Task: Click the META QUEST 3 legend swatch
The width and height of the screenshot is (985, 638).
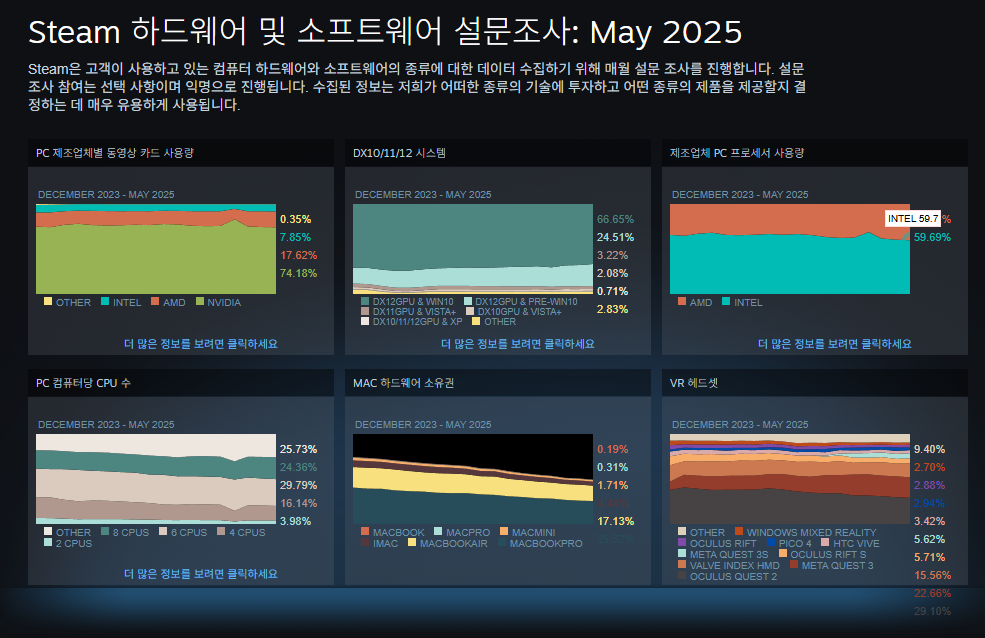Action: pyautogui.click(x=794, y=565)
